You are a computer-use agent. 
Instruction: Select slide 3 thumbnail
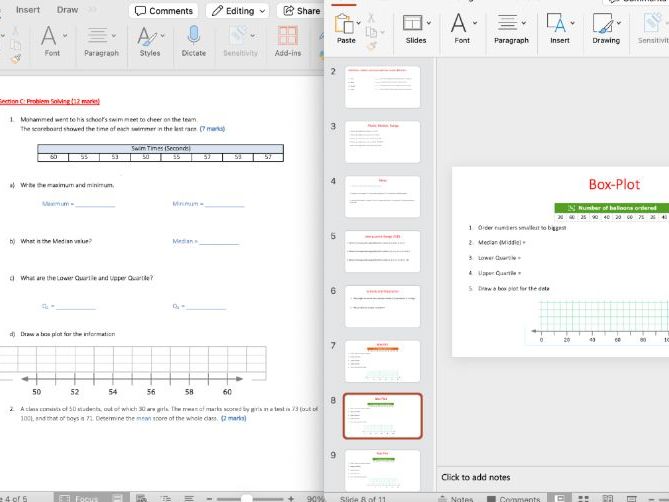pos(382,142)
